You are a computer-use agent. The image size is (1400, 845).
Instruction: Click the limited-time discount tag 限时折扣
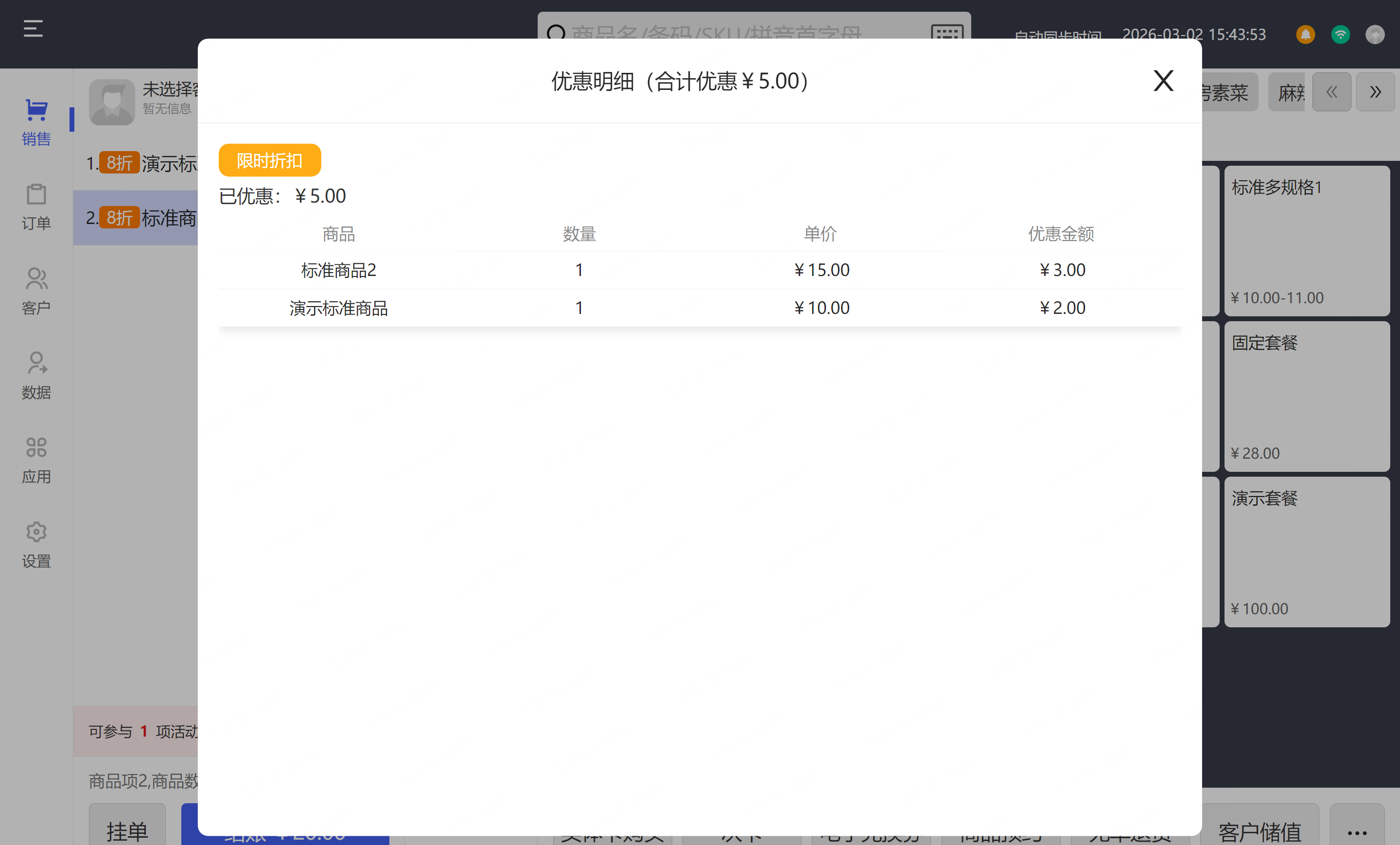(269, 161)
